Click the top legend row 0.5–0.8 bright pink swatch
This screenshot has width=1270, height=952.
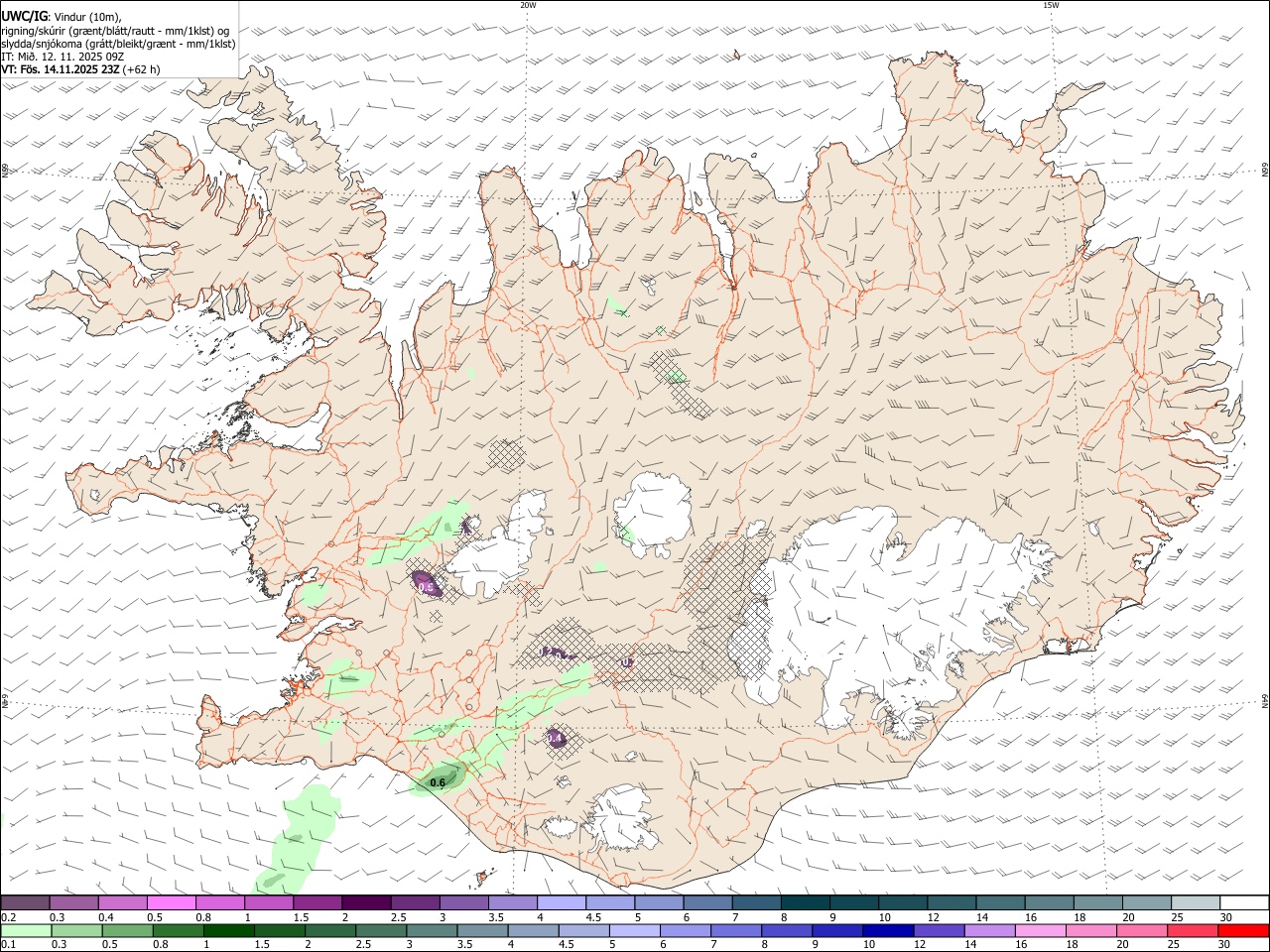(172, 902)
